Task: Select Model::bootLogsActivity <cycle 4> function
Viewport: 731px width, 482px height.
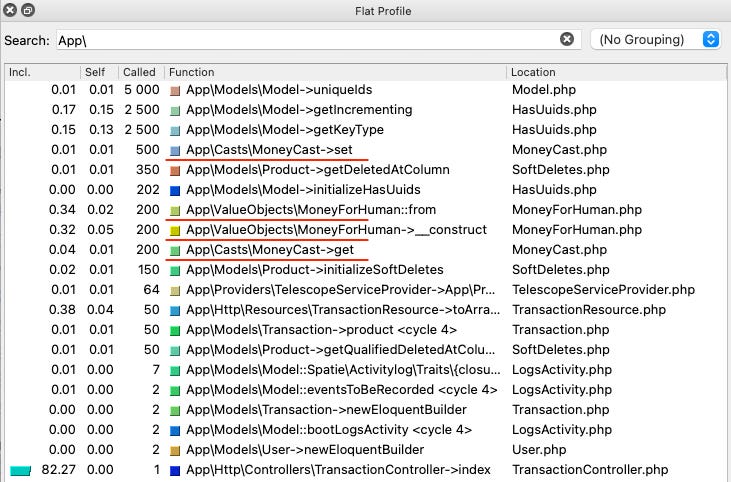Action: pyautogui.click(x=329, y=430)
